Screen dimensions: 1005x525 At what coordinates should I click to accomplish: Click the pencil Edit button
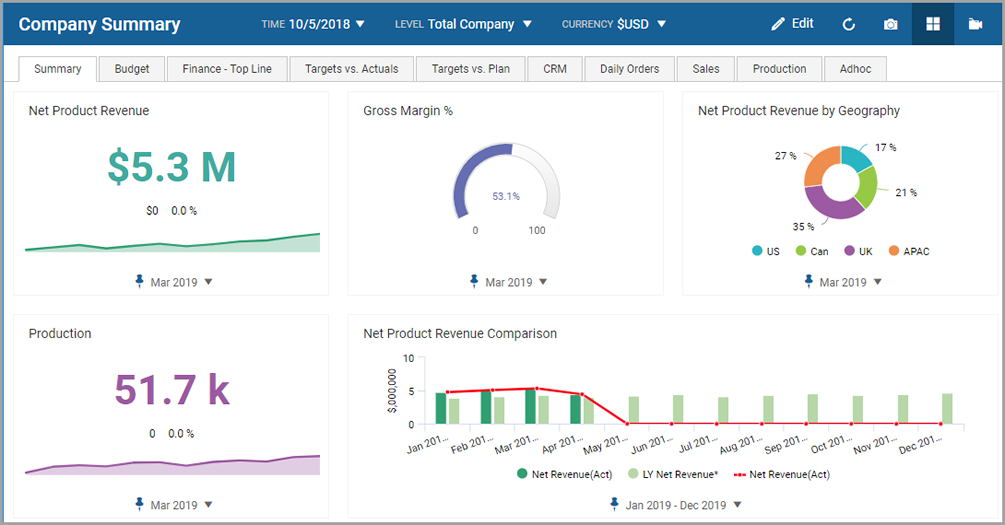[x=792, y=24]
